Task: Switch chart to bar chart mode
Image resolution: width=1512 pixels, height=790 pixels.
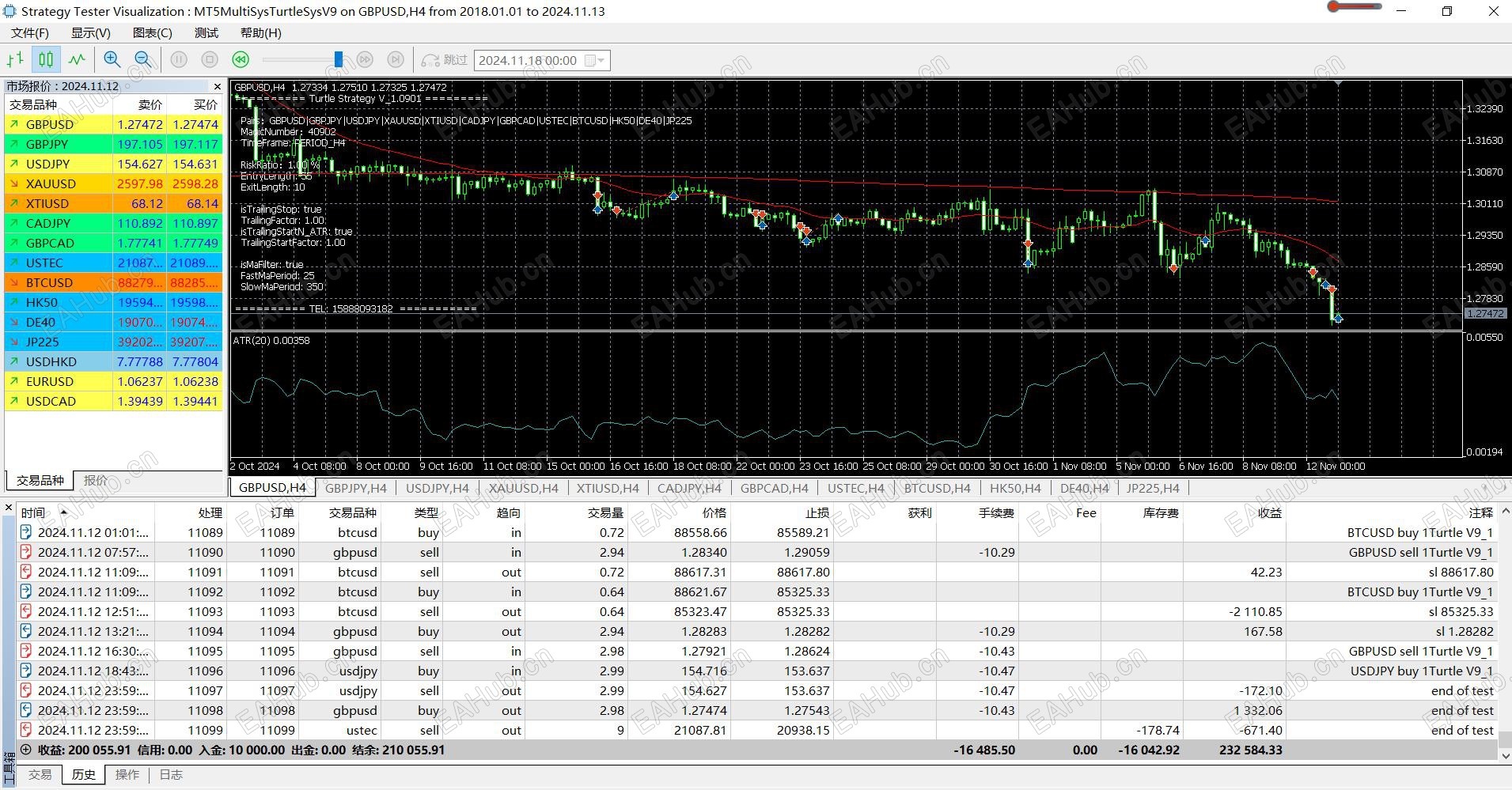Action: 15,60
